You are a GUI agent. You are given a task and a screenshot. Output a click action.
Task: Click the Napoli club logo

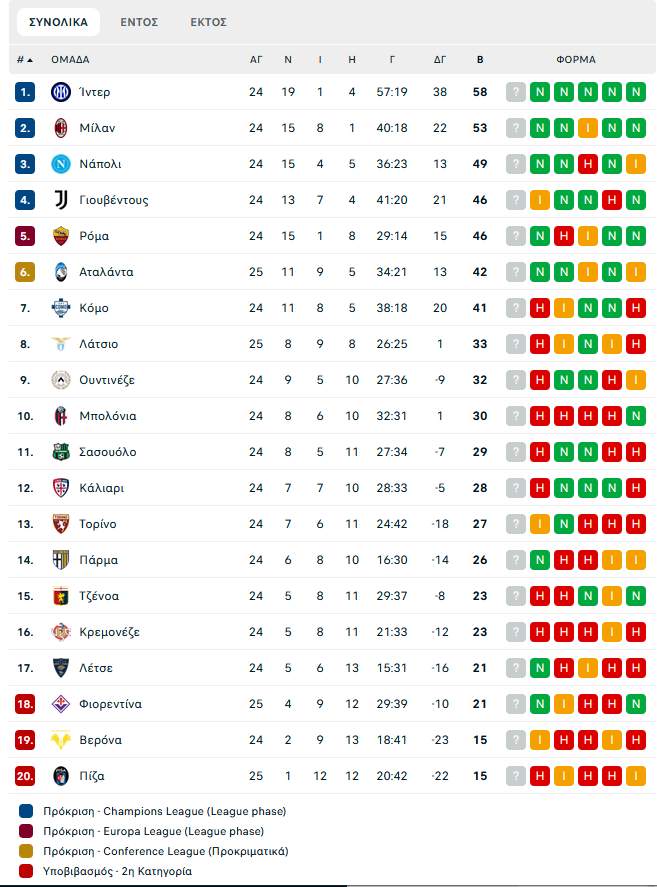coord(60,164)
